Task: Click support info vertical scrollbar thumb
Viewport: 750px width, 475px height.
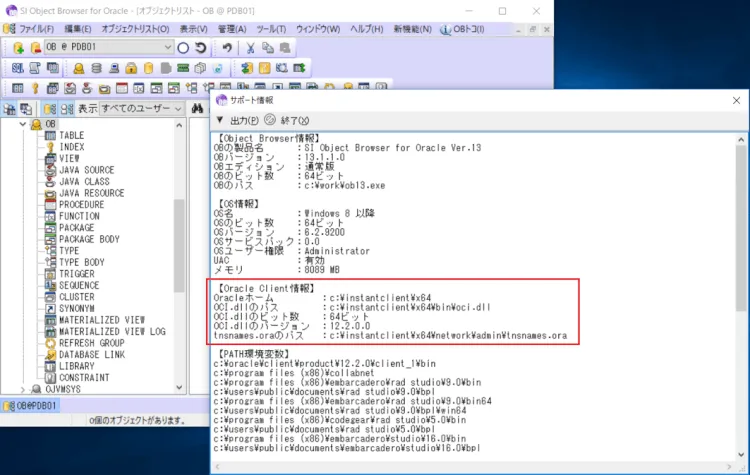Action: point(741,229)
